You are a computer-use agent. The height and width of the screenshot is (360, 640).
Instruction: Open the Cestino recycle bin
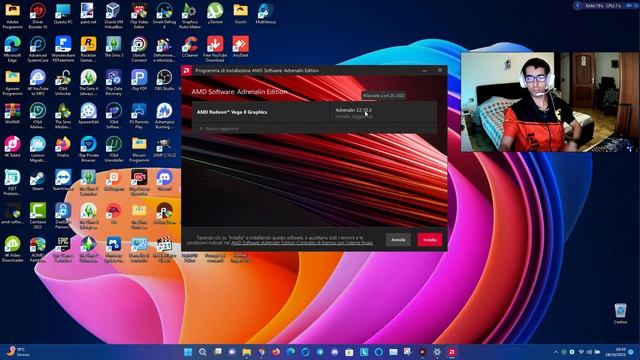[620, 313]
